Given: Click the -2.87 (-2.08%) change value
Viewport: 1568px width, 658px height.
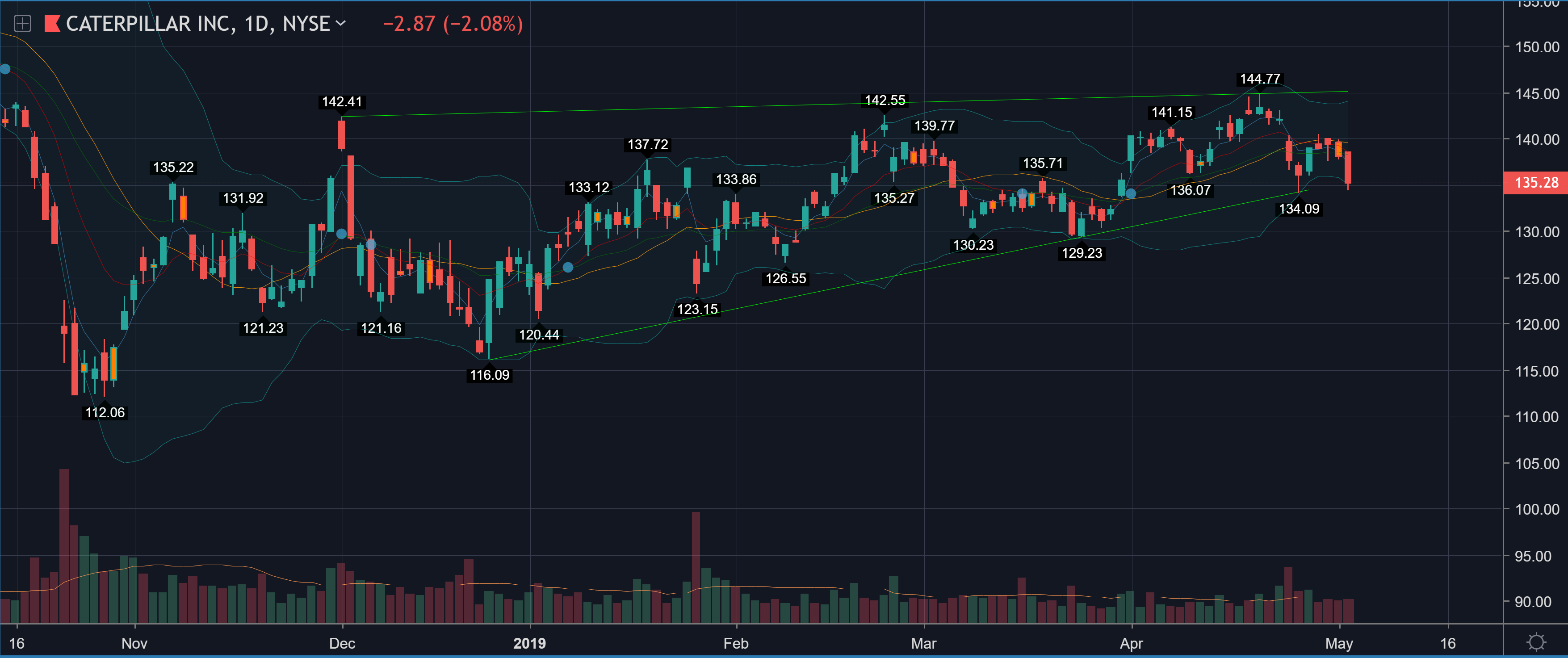Looking at the screenshot, I should (453, 24).
